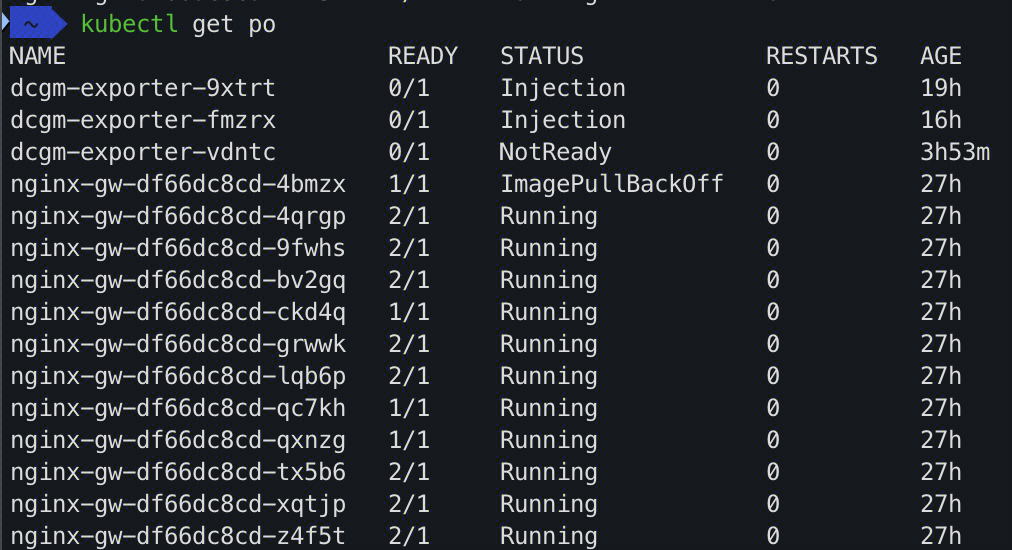Click the NAME column header

pos(37,56)
